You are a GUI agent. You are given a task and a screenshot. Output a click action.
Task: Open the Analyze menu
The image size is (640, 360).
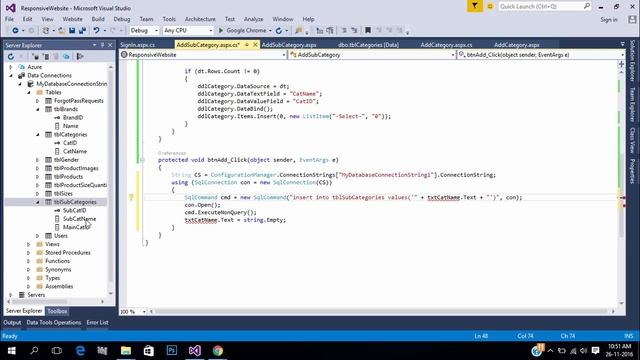(x=253, y=19)
